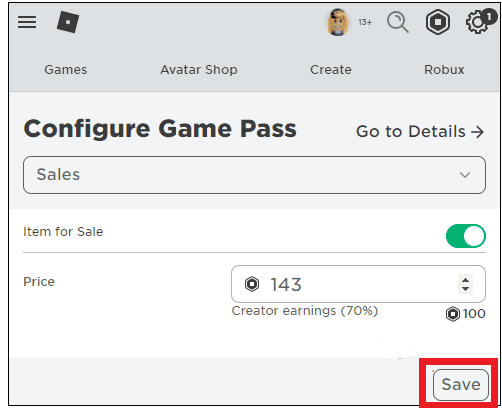This screenshot has height=408, width=502.
Task: Go to the Avatar Shop tab
Action: click(x=199, y=70)
